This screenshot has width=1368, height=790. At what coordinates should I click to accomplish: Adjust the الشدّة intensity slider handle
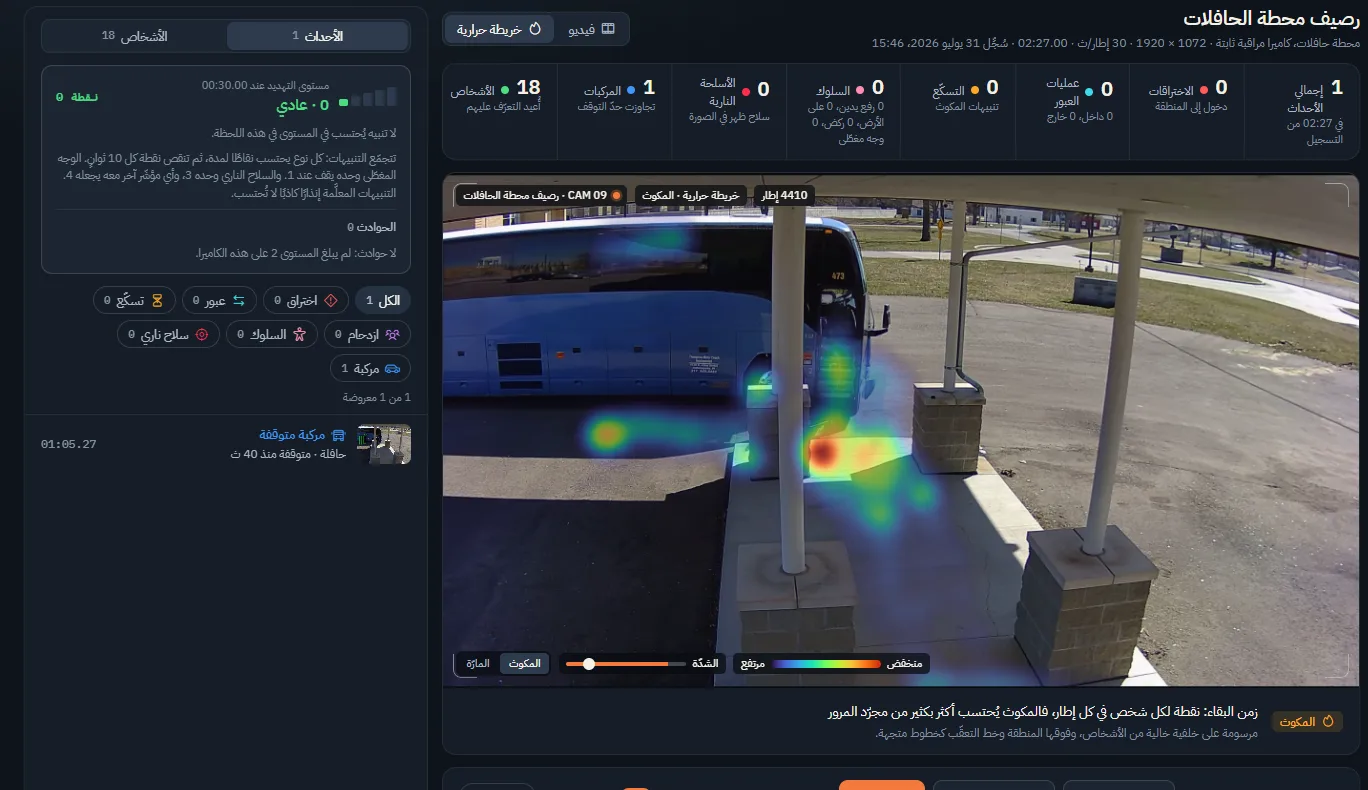point(589,663)
